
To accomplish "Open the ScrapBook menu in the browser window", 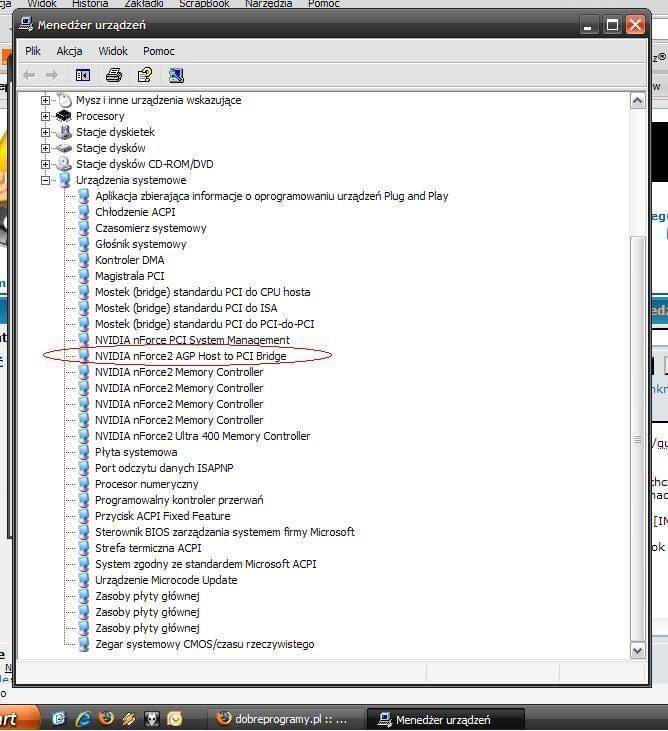I will click(204, 4).
